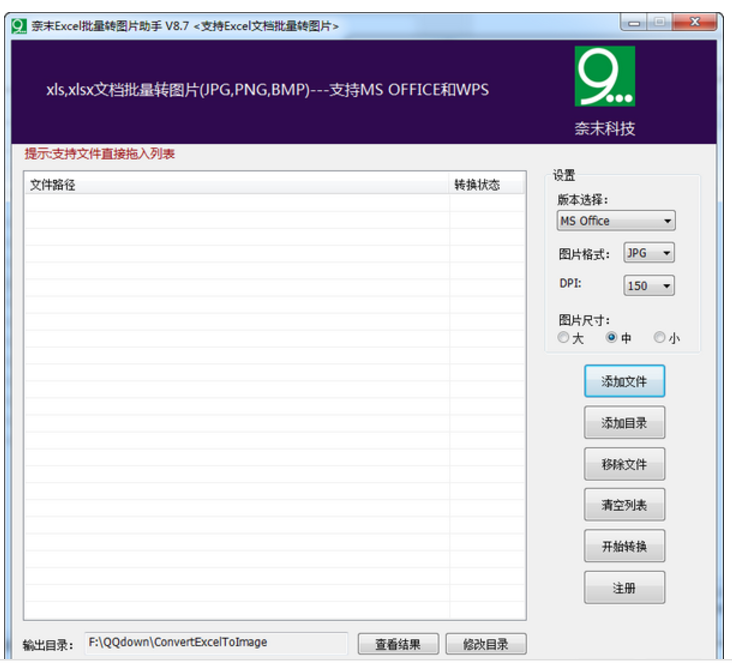732x663 pixels.
Task: Close the application window
Action: (x=695, y=22)
